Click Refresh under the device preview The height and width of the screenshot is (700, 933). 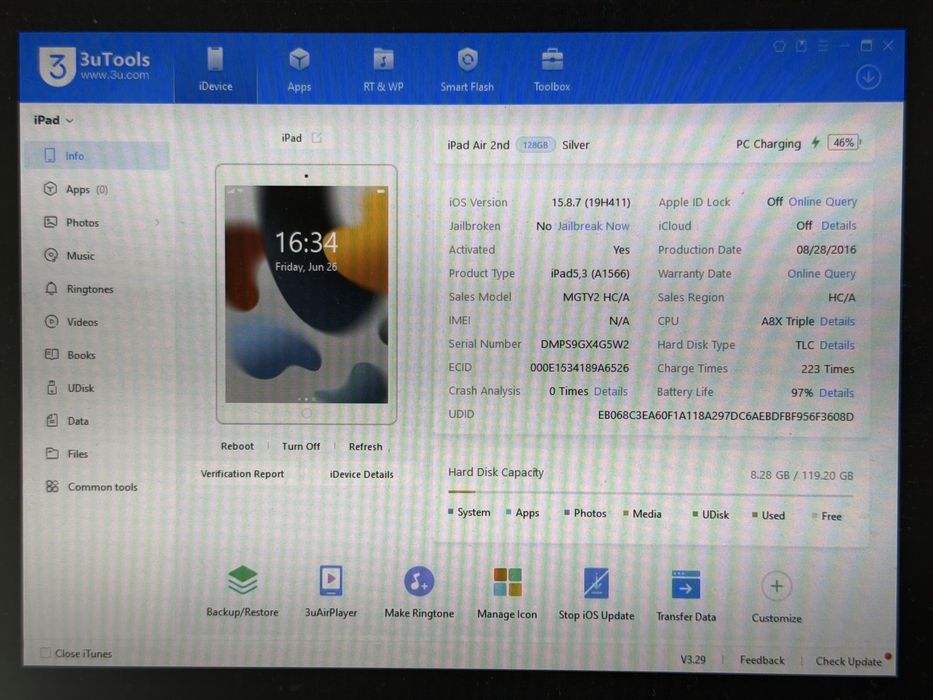[365, 446]
